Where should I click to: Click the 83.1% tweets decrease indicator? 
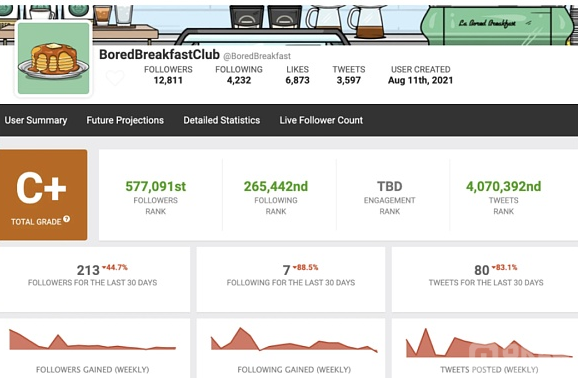coord(504,267)
